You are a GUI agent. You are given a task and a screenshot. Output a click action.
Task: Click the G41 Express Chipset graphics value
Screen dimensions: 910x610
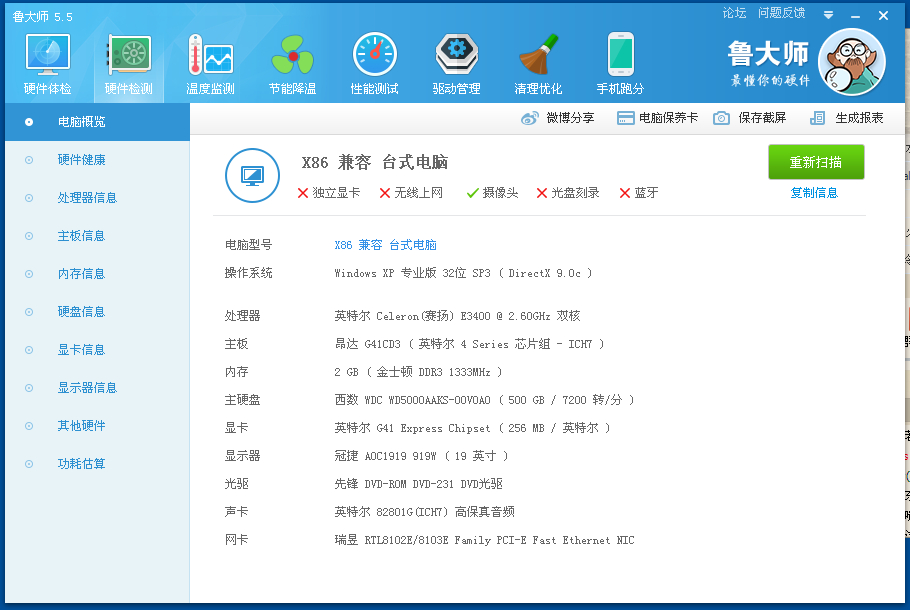(x=472, y=428)
